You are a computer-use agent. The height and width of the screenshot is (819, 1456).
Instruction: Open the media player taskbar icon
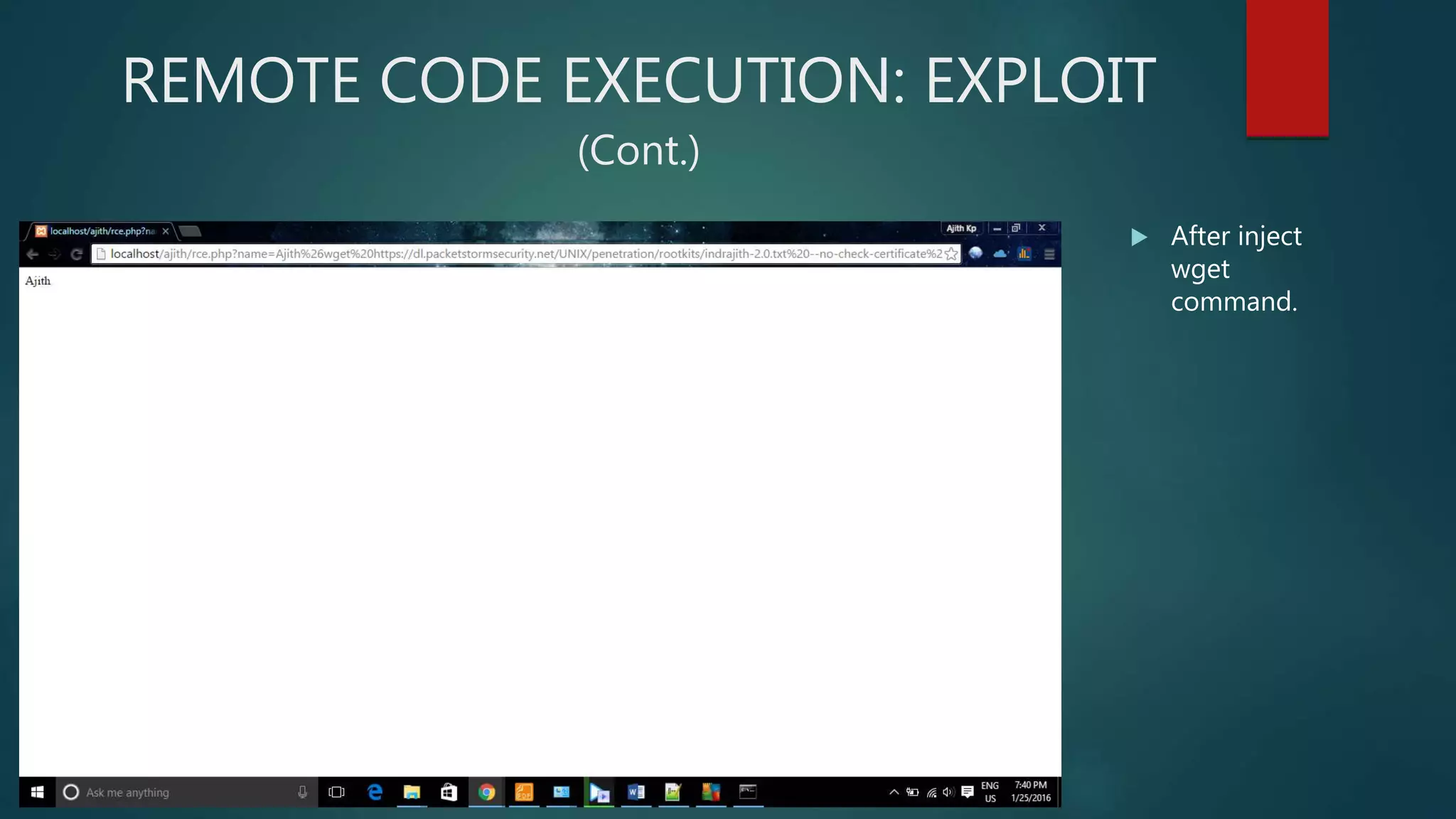(599, 792)
